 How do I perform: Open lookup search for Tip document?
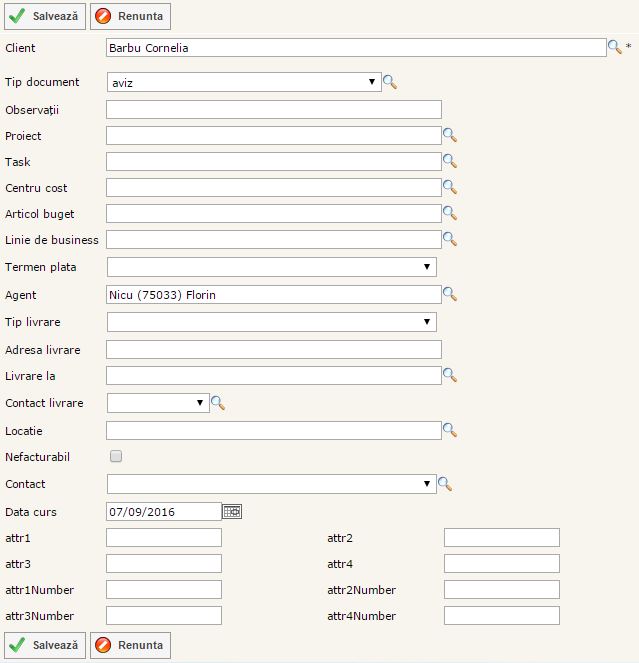point(390,83)
